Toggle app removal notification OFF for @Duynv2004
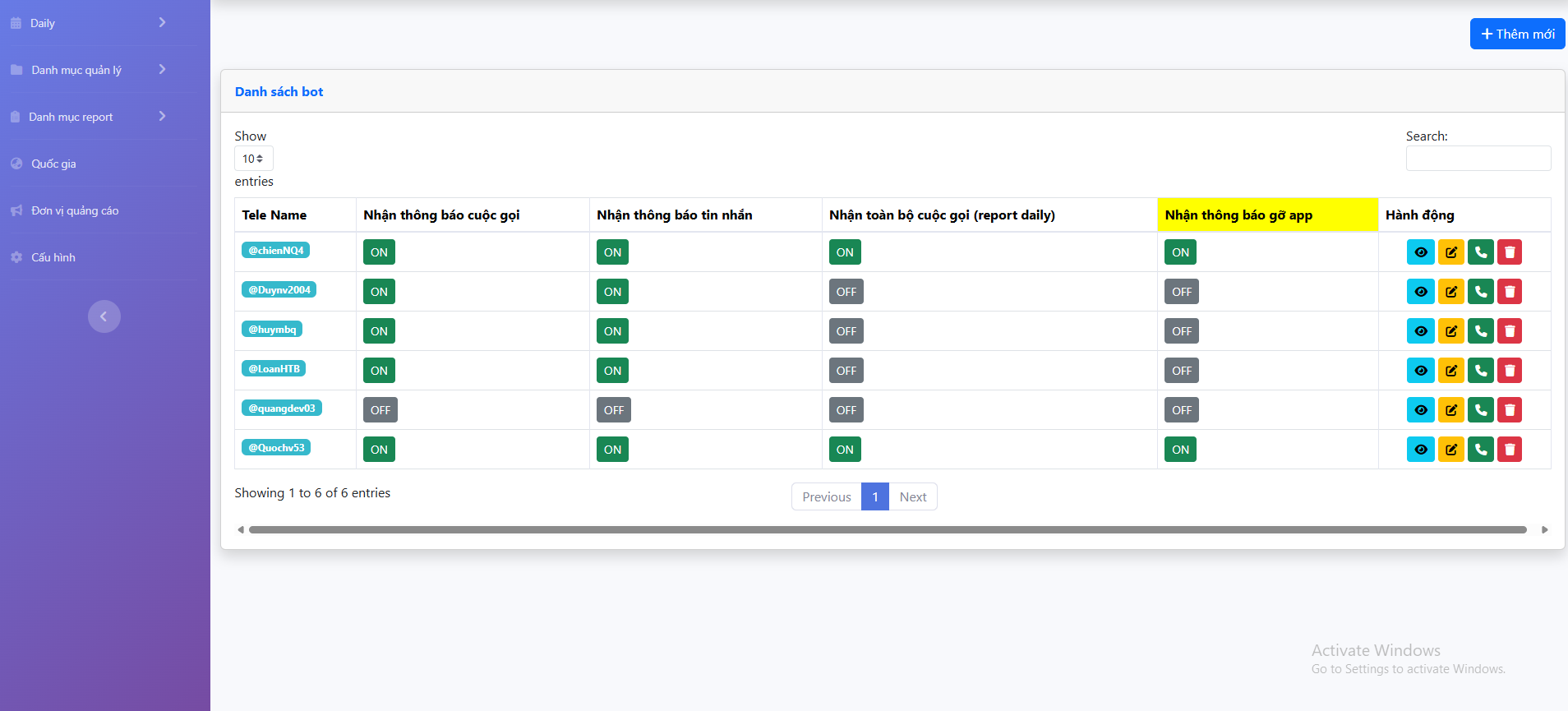1568x711 pixels. click(1181, 292)
